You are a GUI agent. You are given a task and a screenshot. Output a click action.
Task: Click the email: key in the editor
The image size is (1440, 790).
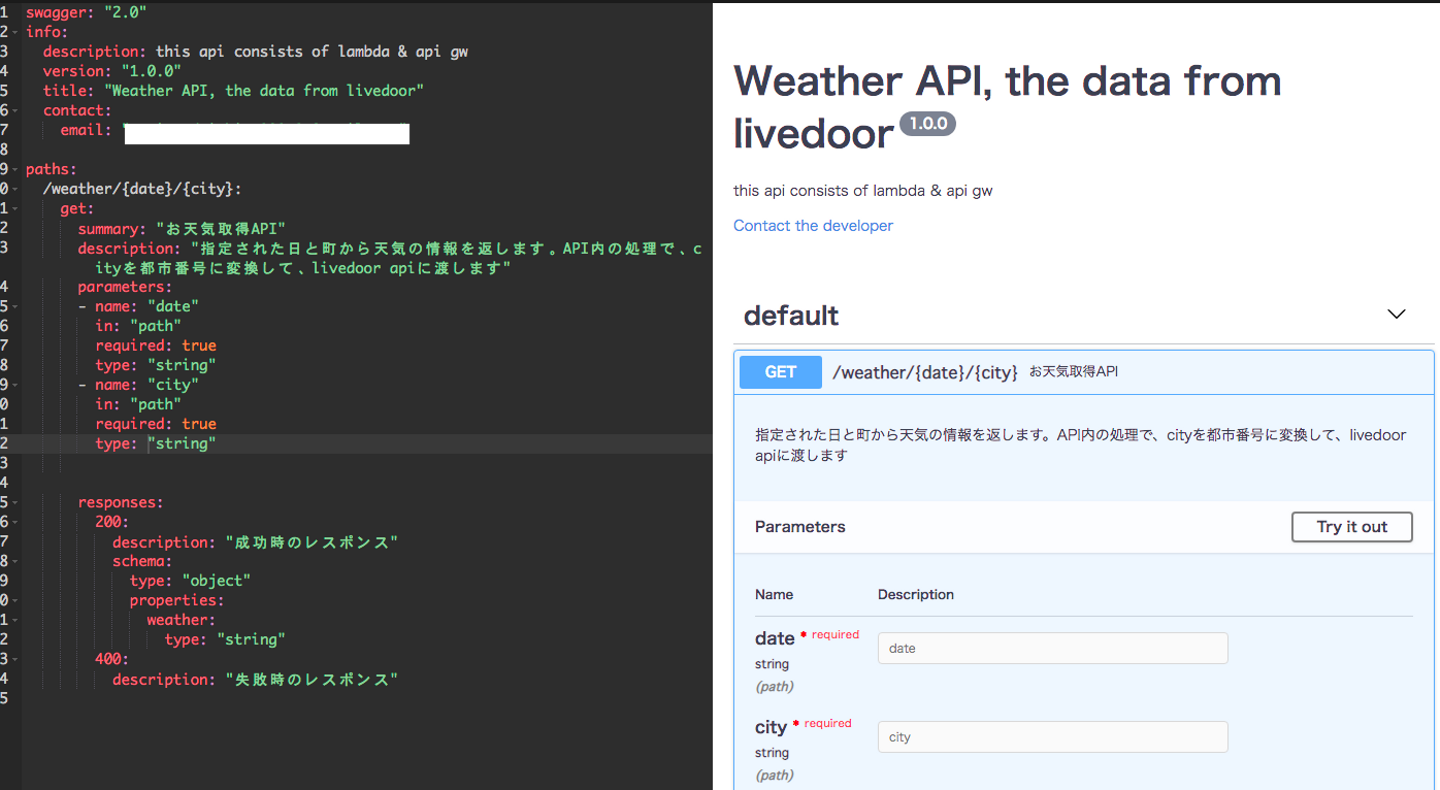click(86, 130)
